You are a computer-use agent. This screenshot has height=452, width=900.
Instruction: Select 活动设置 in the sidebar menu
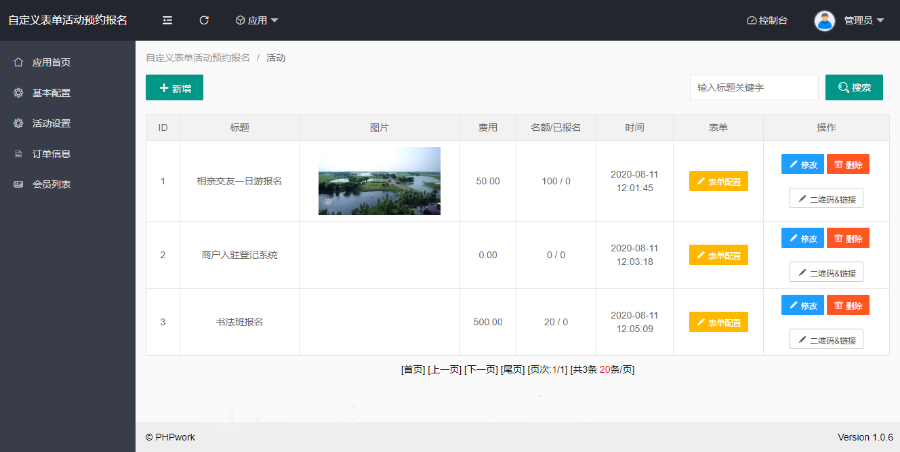click(x=51, y=124)
